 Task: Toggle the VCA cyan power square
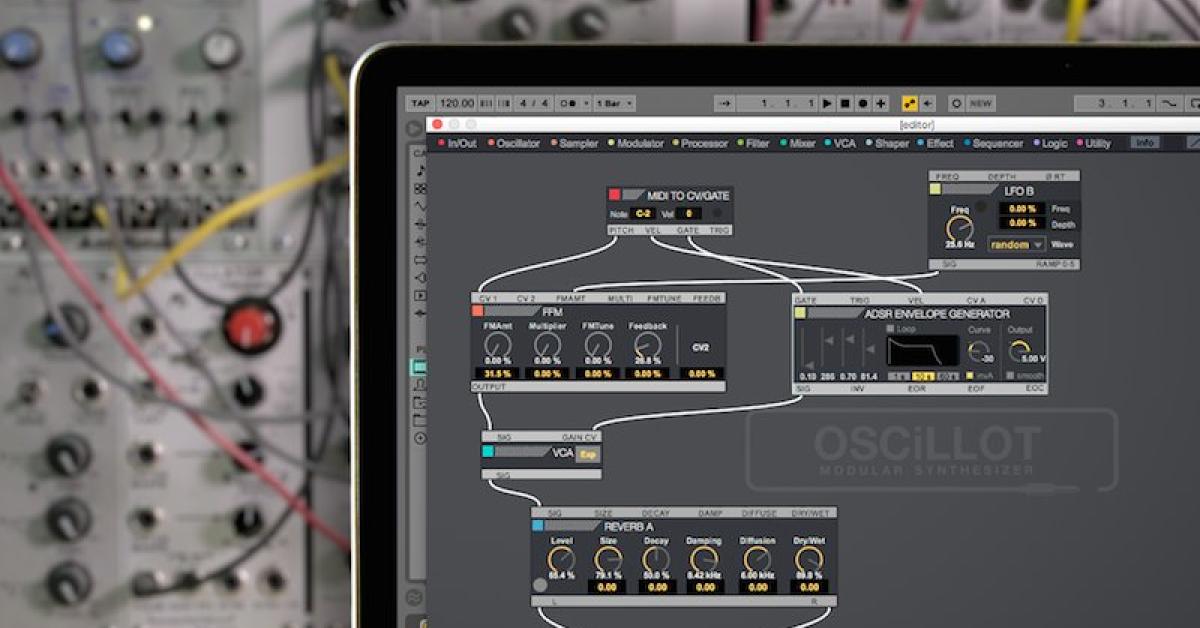pyautogui.click(x=488, y=452)
